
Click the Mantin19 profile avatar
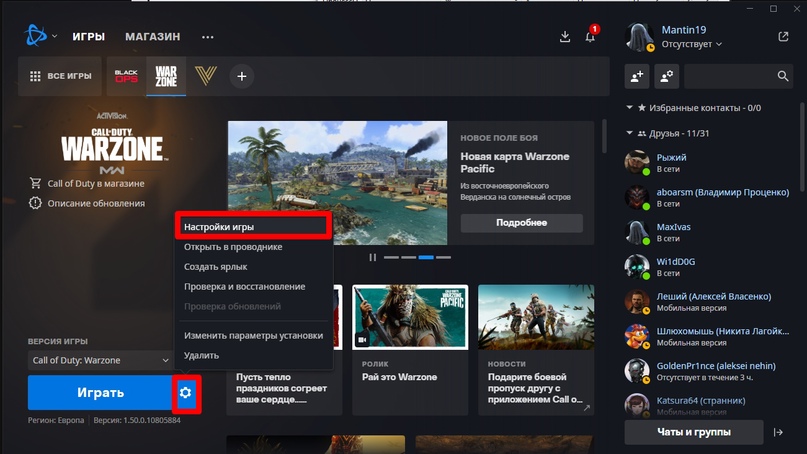[x=639, y=37]
